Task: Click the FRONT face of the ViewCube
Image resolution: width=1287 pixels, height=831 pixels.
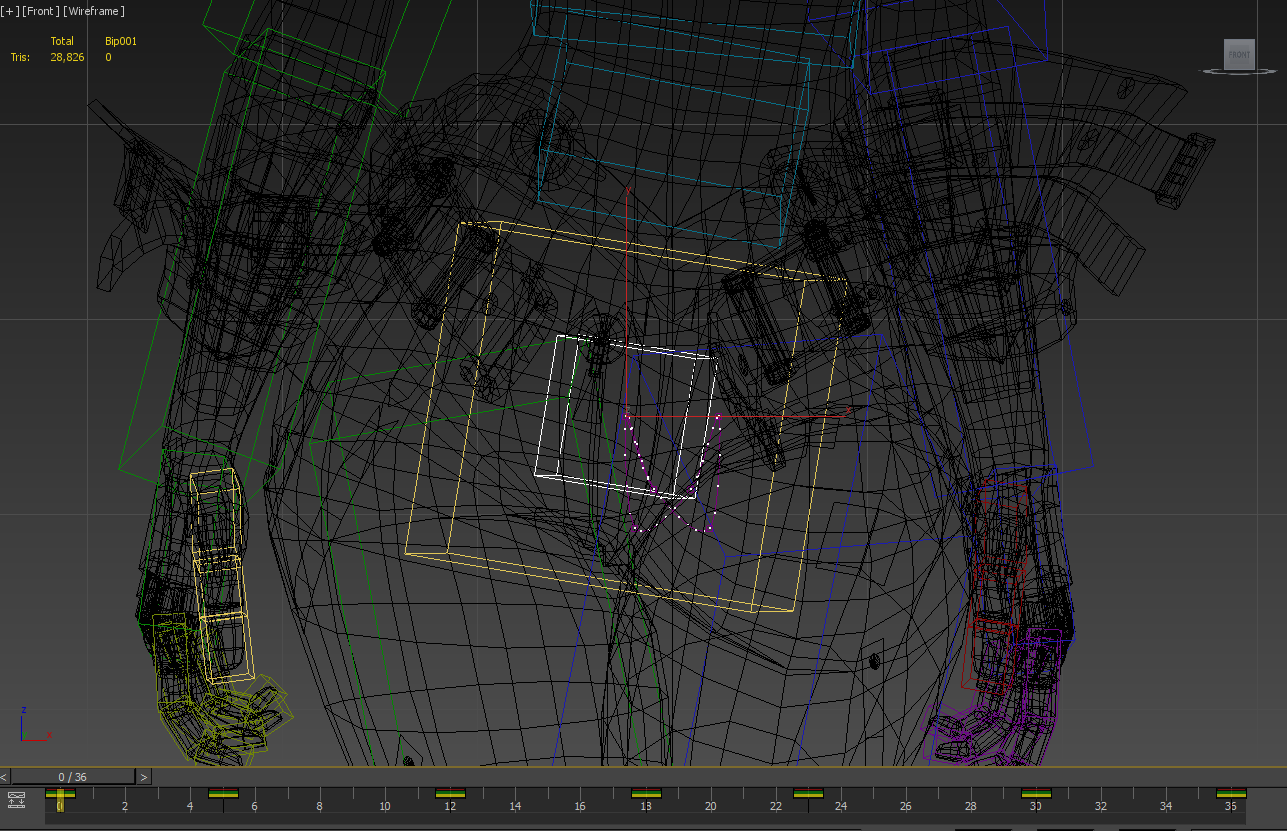Action: coord(1240,55)
